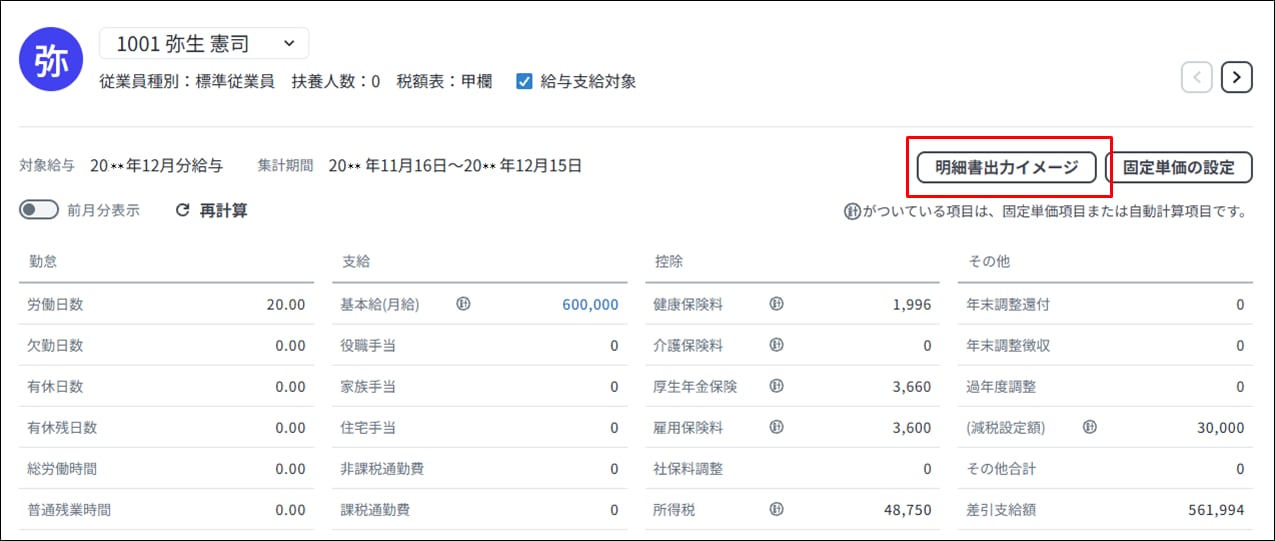Click fixed-price icon beside 基本給(月給)
Screen dimensions: 1275x541
462,305
